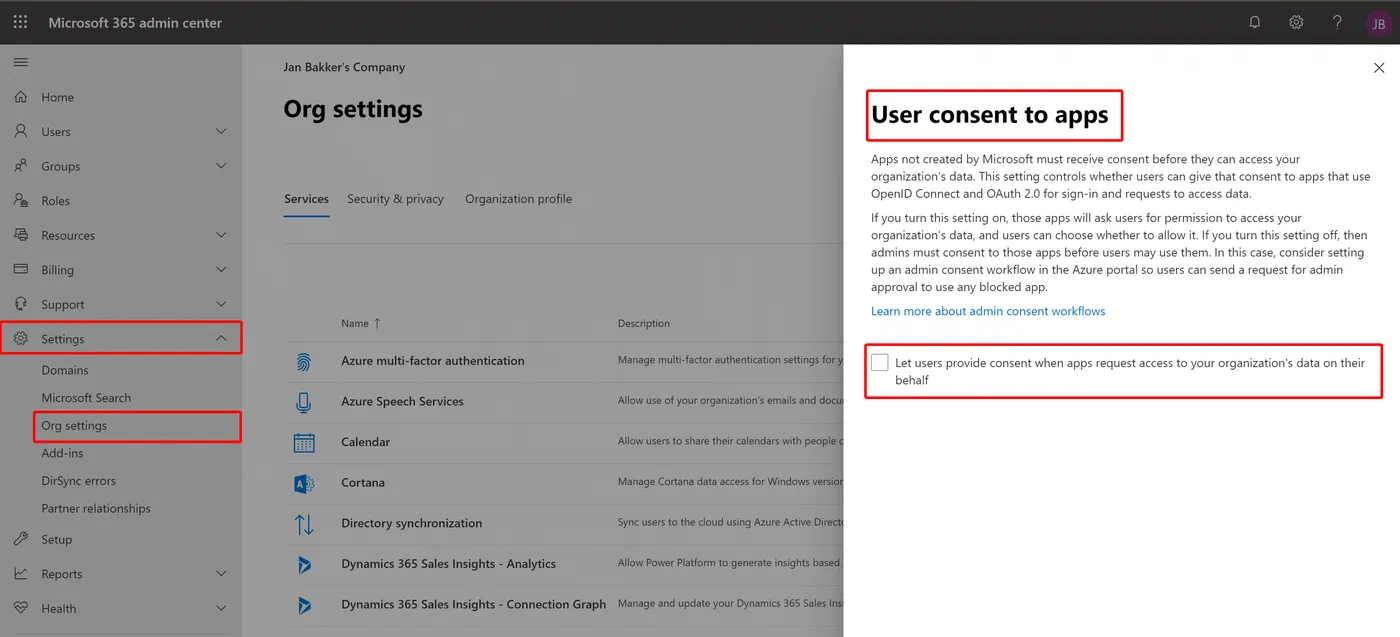The width and height of the screenshot is (1400, 637).
Task: Click the Dynamics 365 Connection Graph icon
Action: point(304,605)
